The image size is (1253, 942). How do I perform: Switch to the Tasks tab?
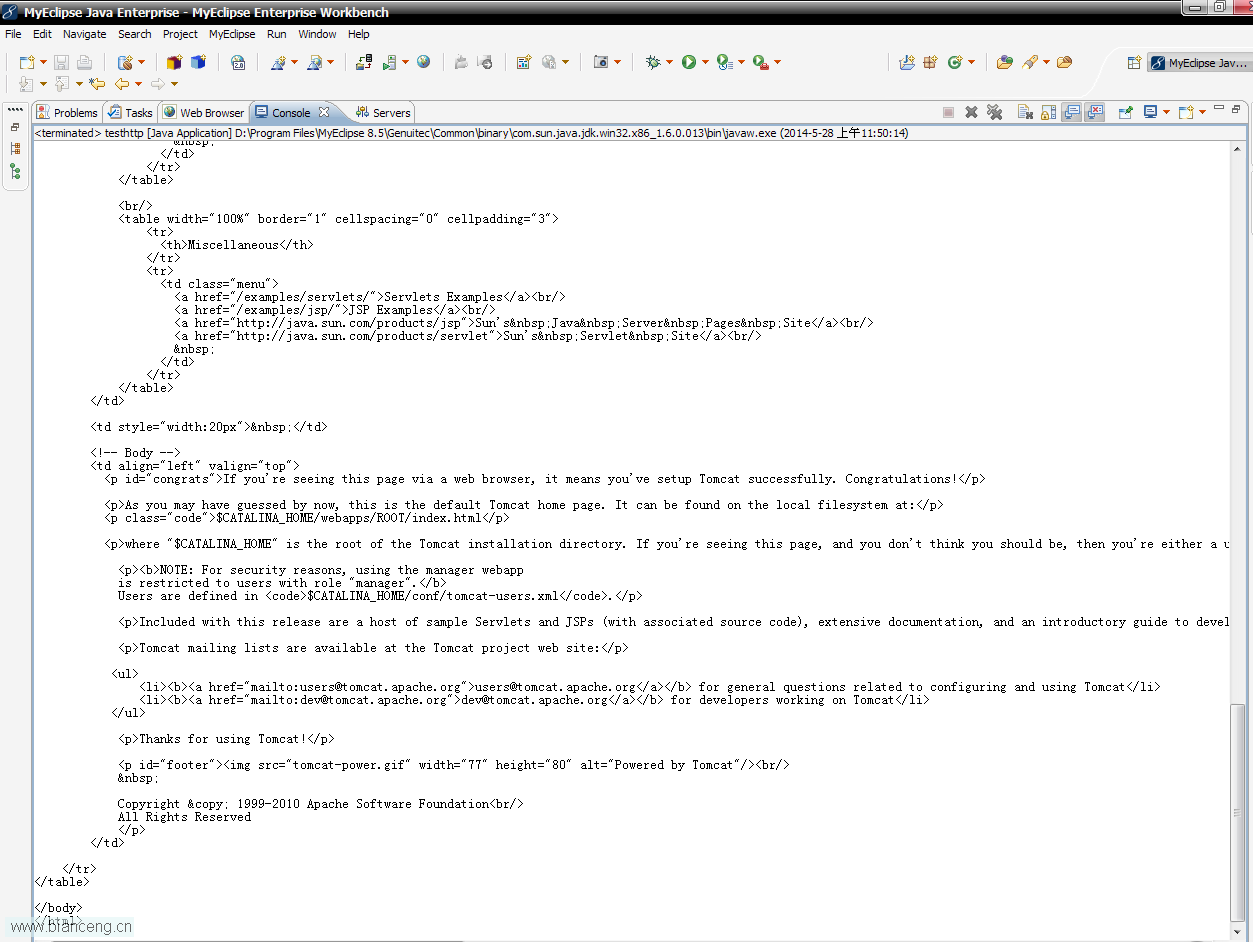(x=131, y=113)
